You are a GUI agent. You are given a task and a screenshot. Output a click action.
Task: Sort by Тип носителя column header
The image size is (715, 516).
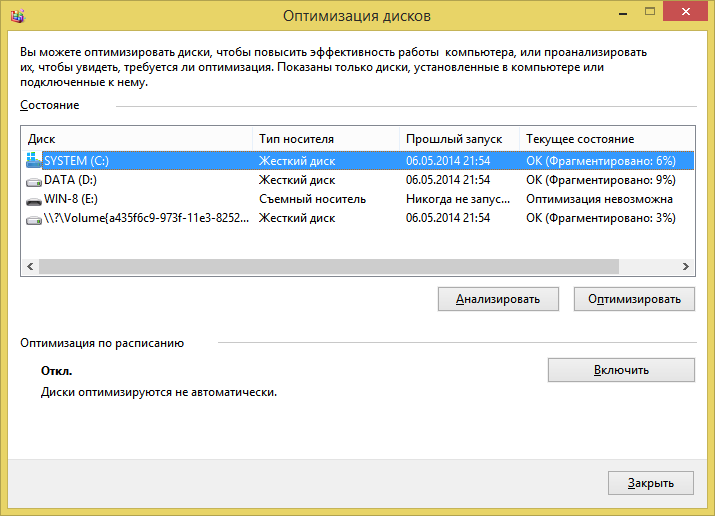pyautogui.click(x=326, y=139)
